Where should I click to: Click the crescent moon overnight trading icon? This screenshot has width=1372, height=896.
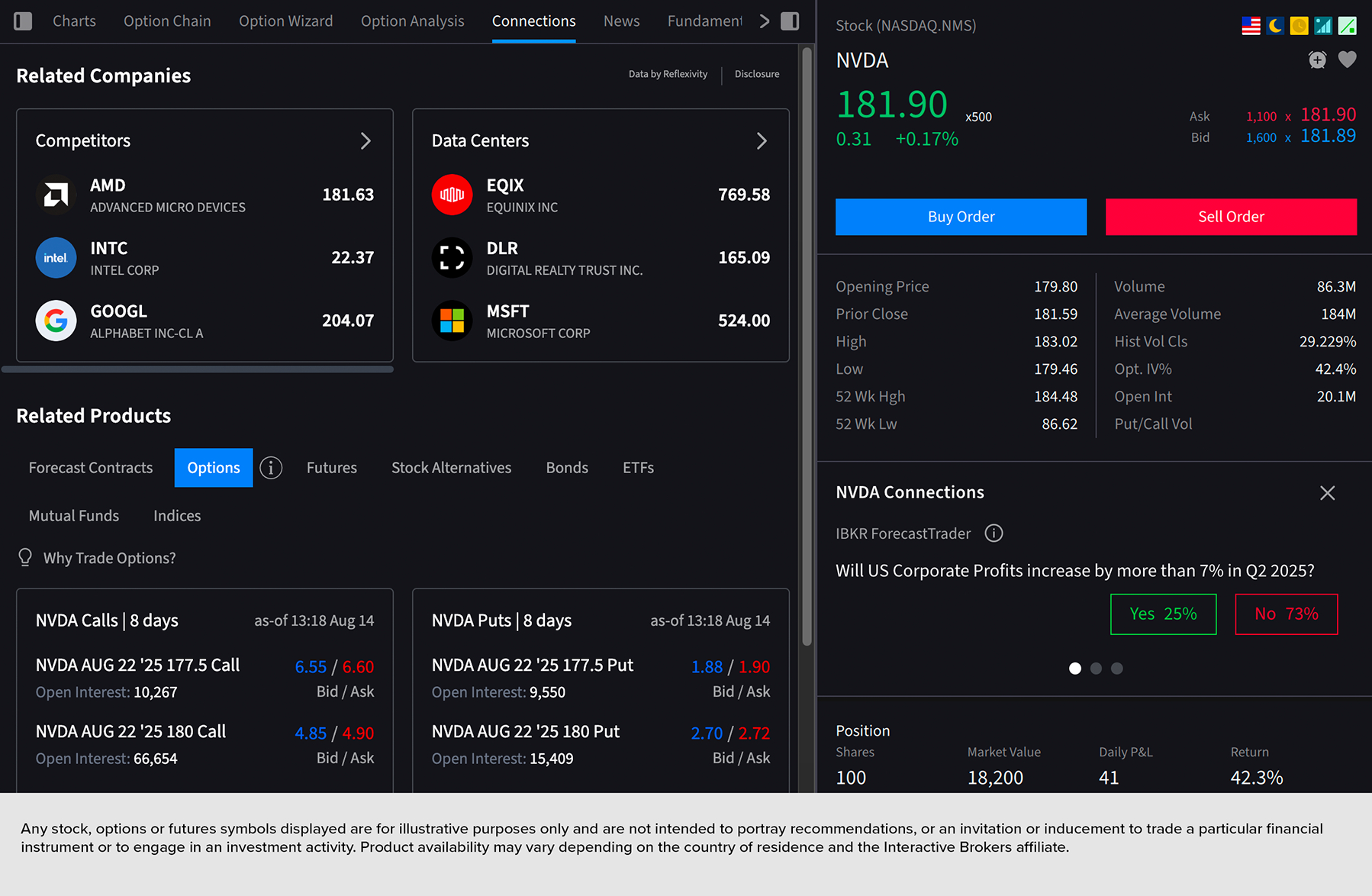(x=1275, y=26)
